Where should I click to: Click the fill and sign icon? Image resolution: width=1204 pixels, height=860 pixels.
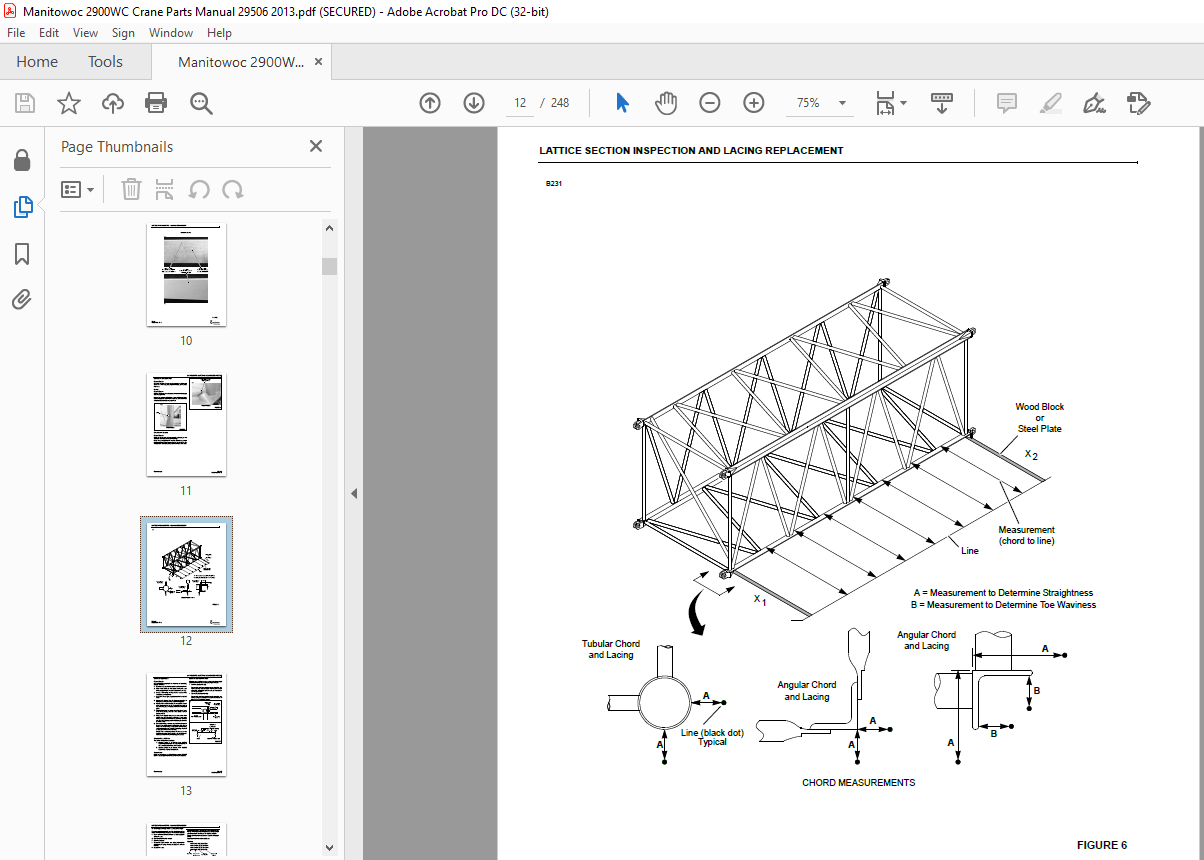point(1138,103)
